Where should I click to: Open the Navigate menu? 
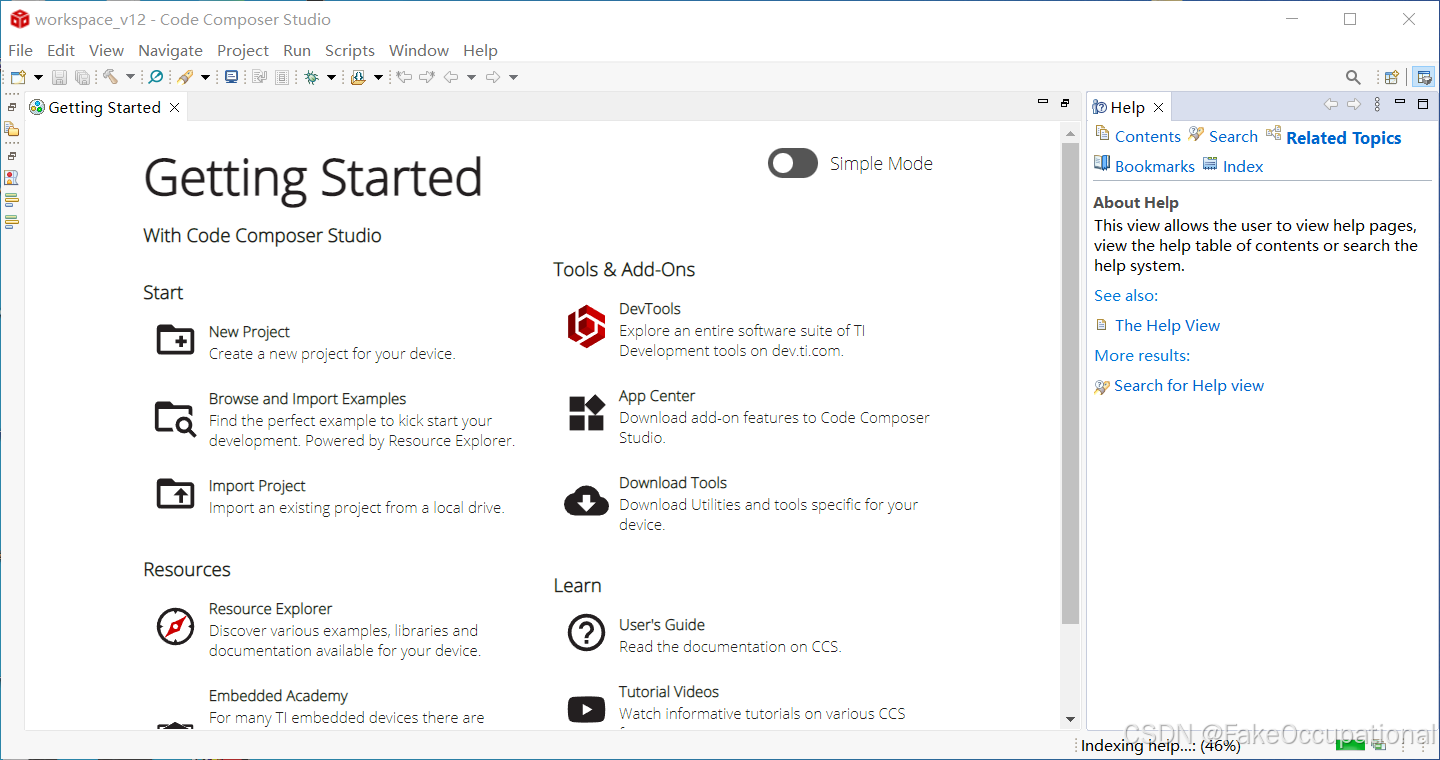pyautogui.click(x=170, y=50)
